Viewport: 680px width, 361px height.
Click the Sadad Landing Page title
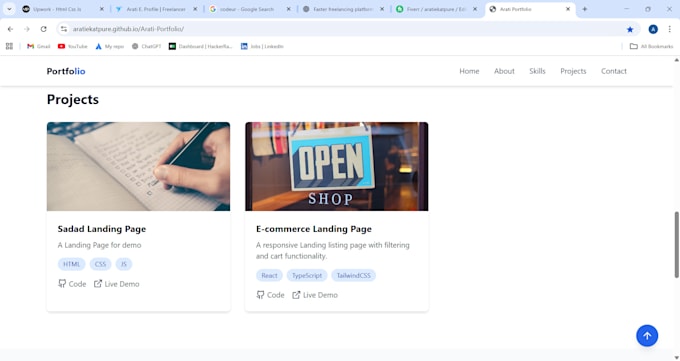pyautogui.click(x=102, y=229)
